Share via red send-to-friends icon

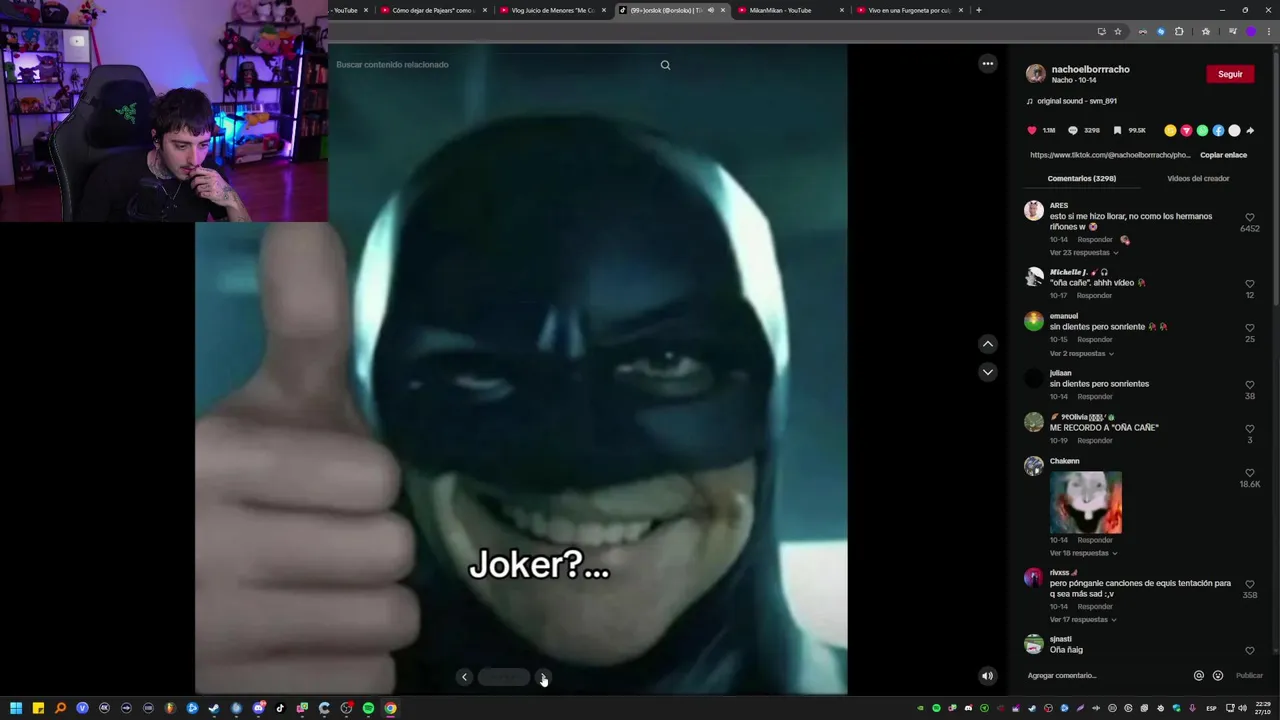click(x=1186, y=130)
